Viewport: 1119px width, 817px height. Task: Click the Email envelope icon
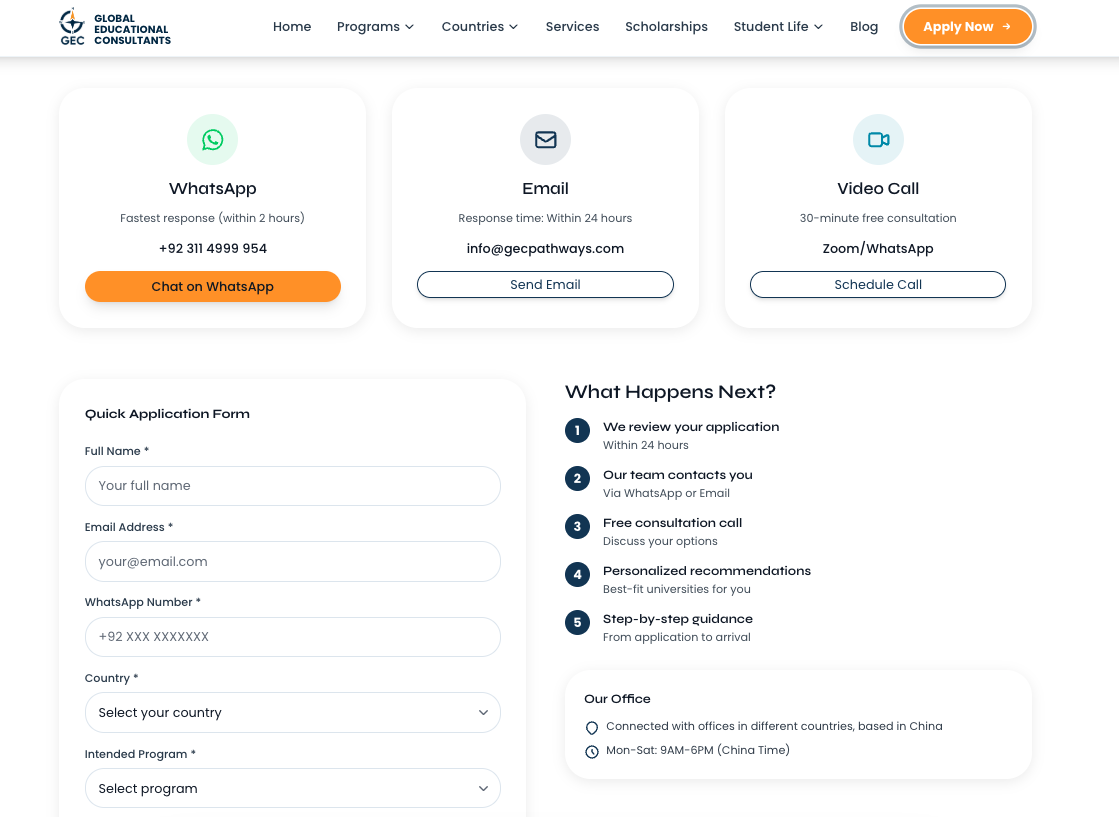545,140
